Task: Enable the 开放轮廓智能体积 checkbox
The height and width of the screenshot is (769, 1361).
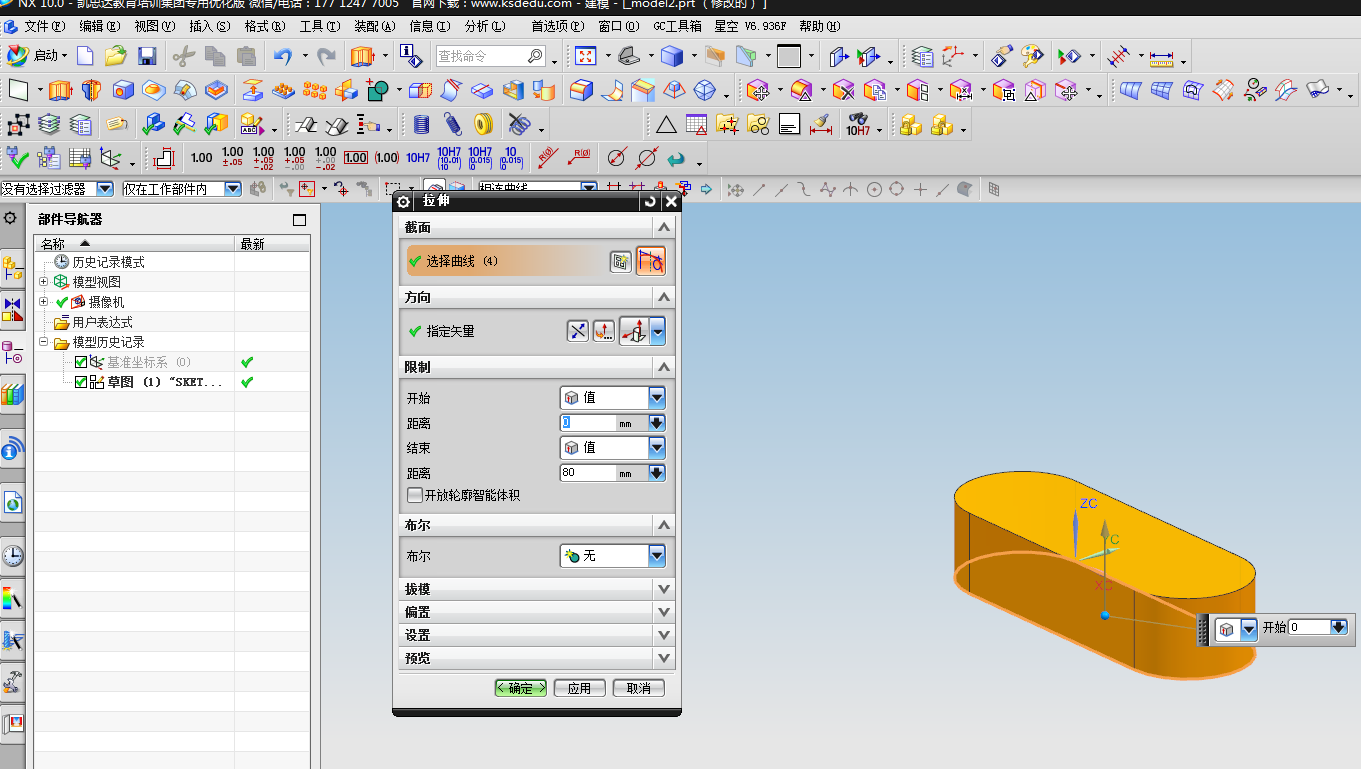Action: click(415, 495)
